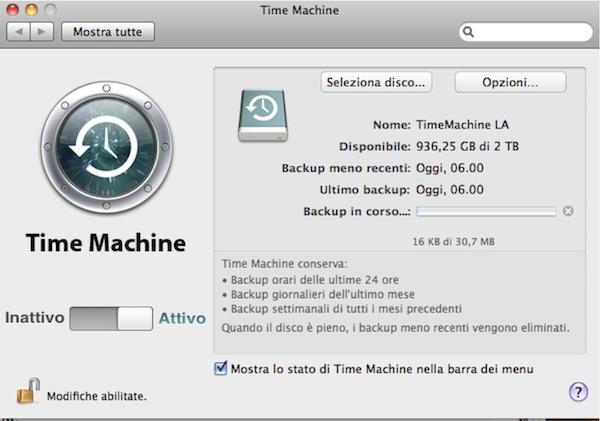
Task: Click Backup orari delle ultime 24 ore
Action: (315, 280)
